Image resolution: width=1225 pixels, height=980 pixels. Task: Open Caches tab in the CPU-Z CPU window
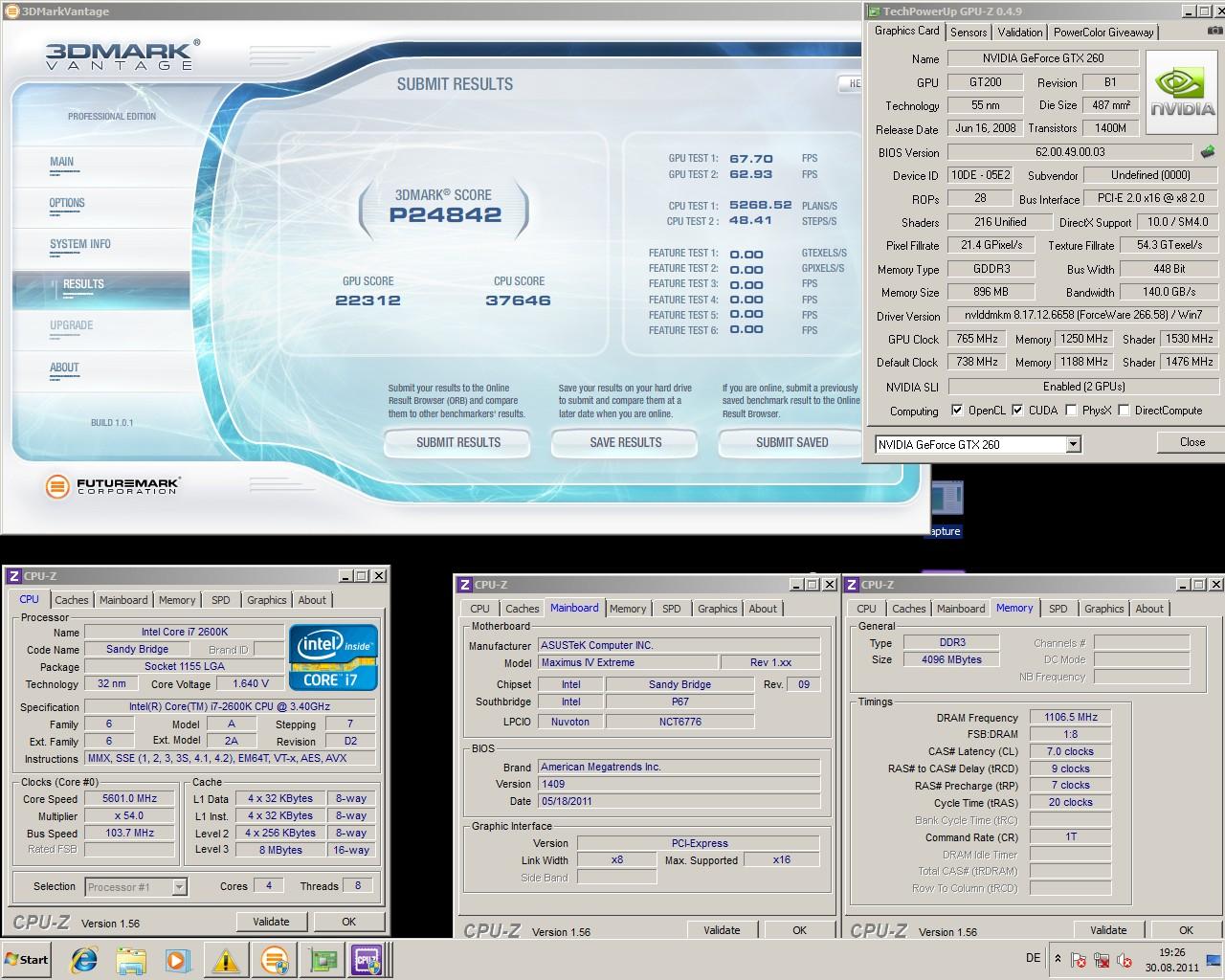[71, 600]
